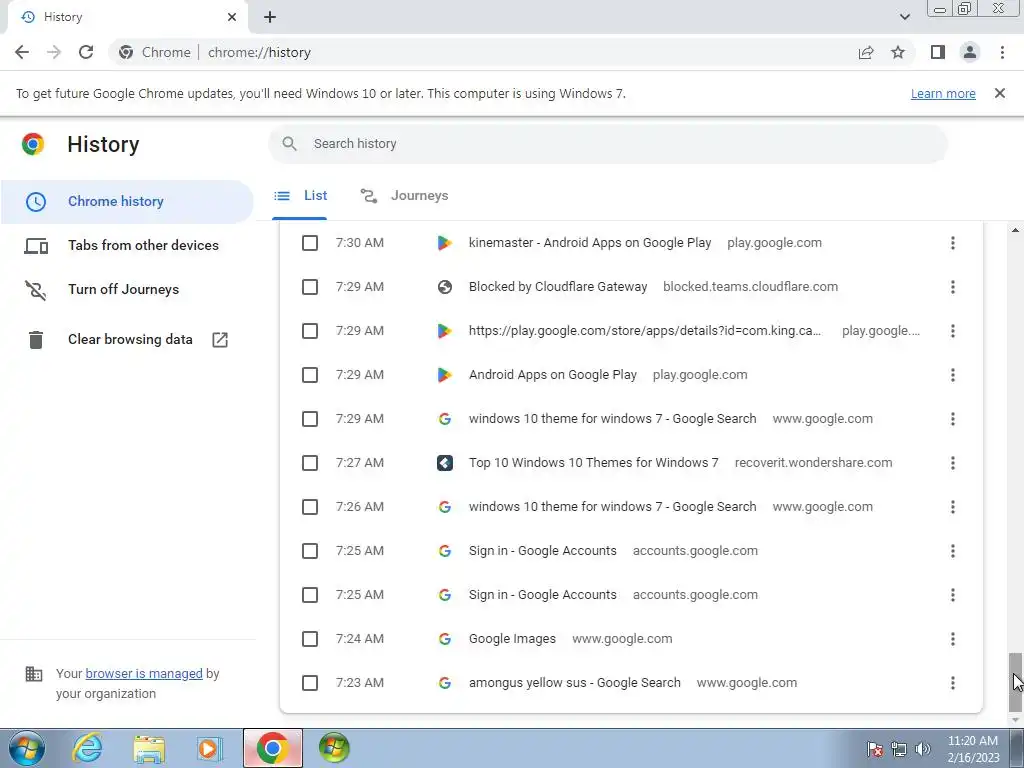
Task: Select Chrome history in the sidebar
Action: pyautogui.click(x=127, y=201)
